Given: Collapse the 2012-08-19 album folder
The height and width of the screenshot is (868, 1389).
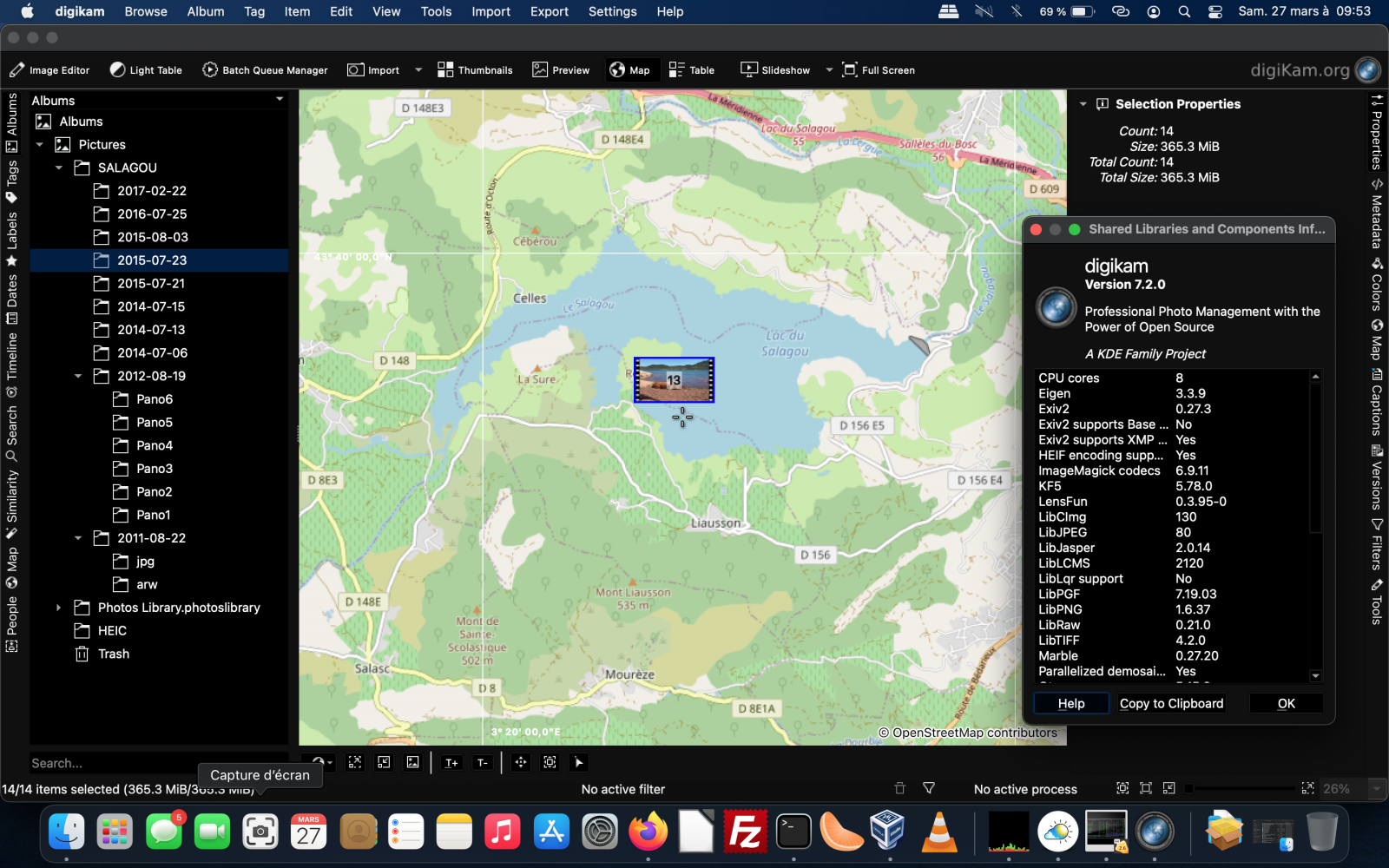Looking at the screenshot, I should pyautogui.click(x=77, y=376).
